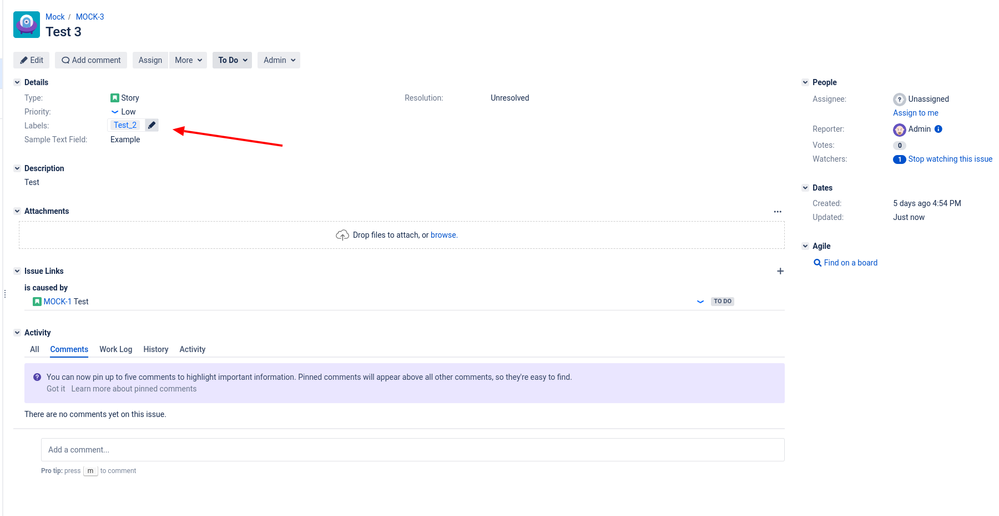Click Assign to me link
The height and width of the screenshot is (516, 999).
916,113
